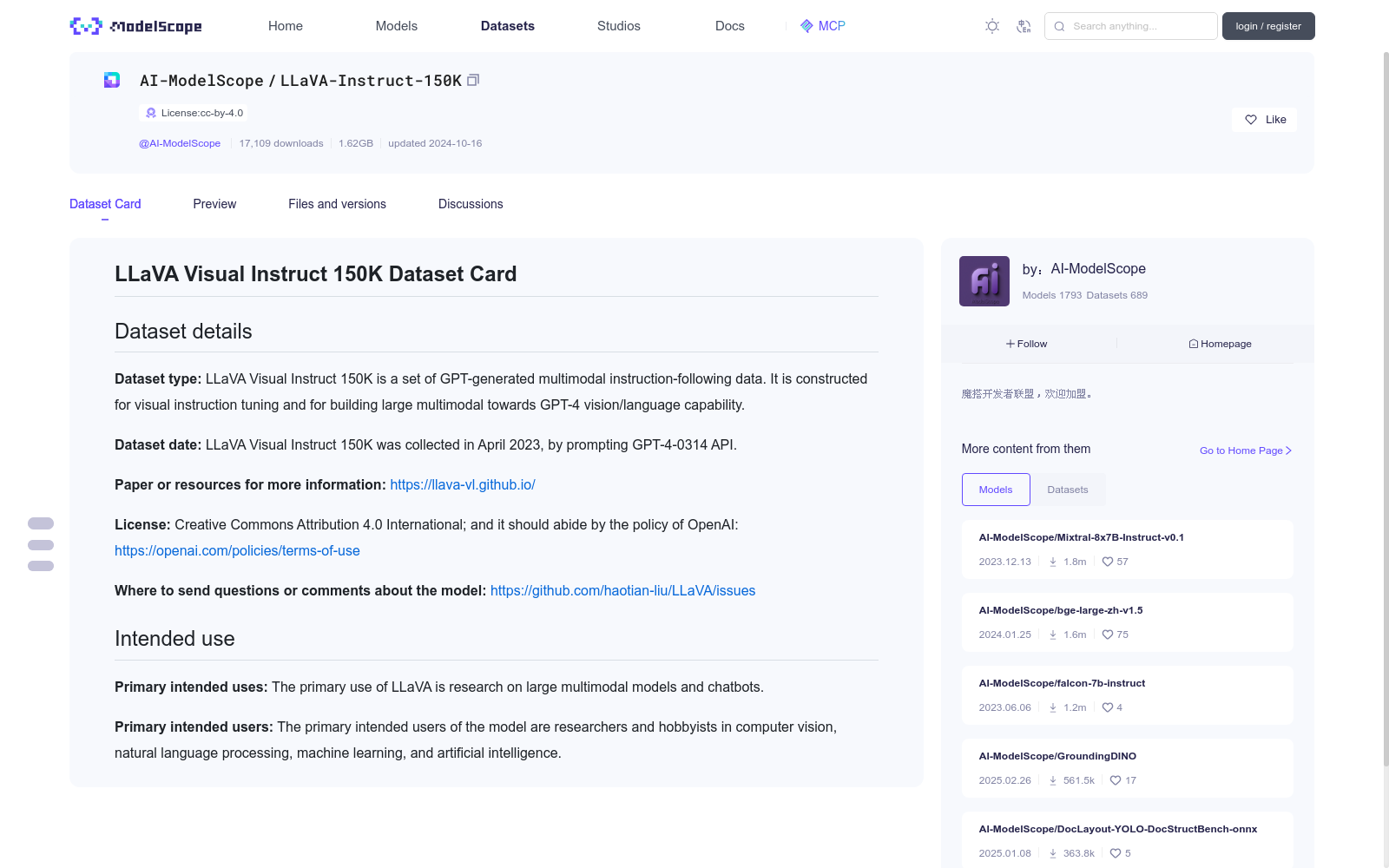Click the '1.62GB' size text

pos(356,143)
